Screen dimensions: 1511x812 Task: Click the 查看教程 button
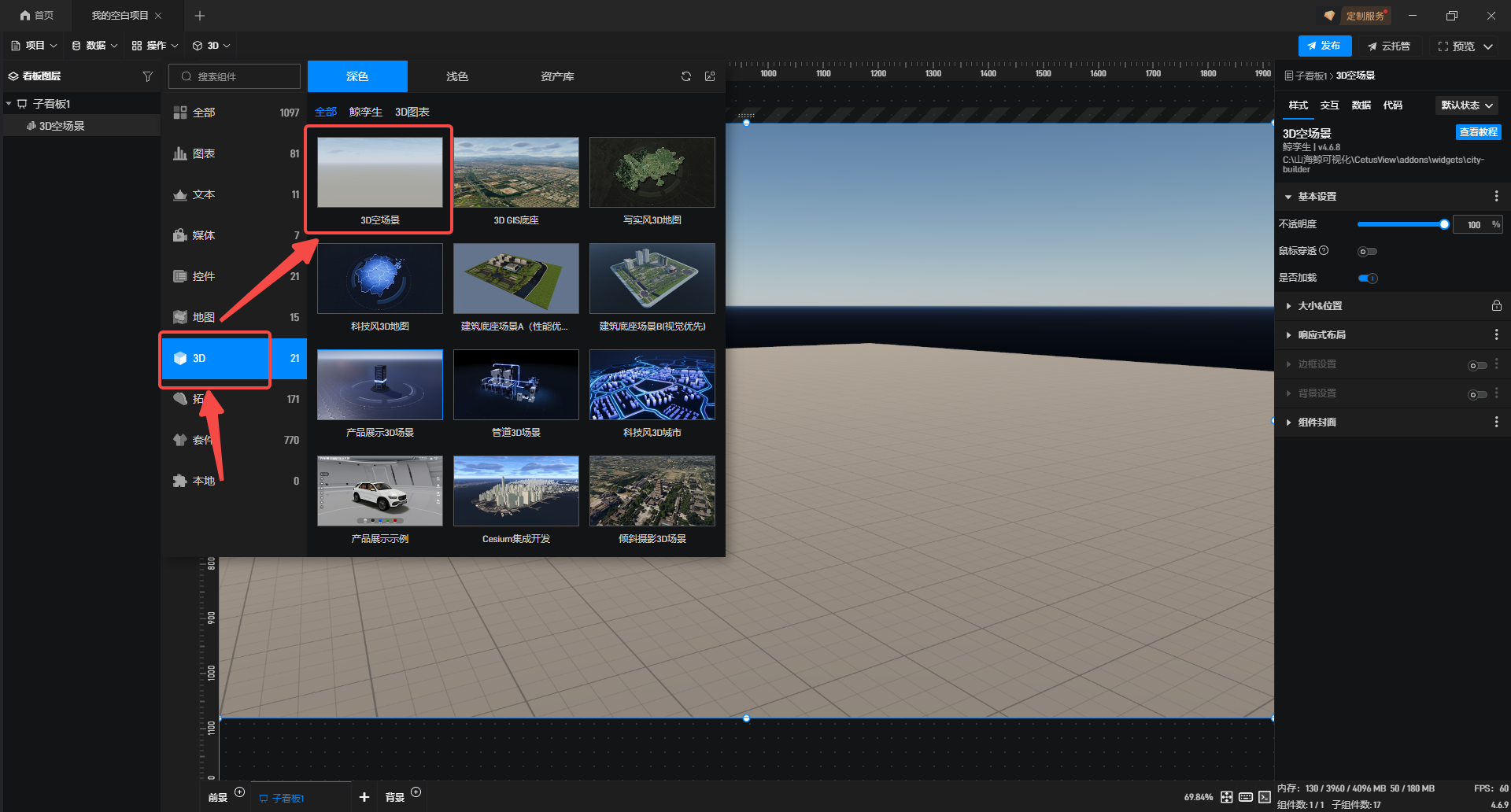coord(1478,132)
